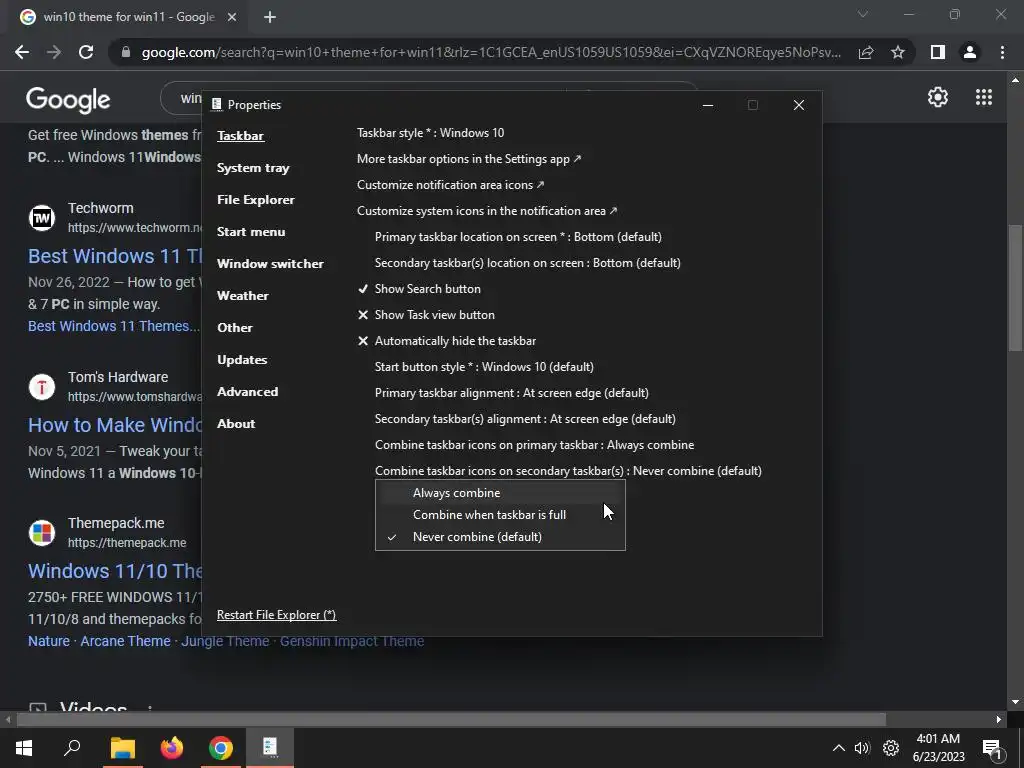Change Taskbar style Windows 10 setting
The image size is (1024, 768).
pos(430,133)
